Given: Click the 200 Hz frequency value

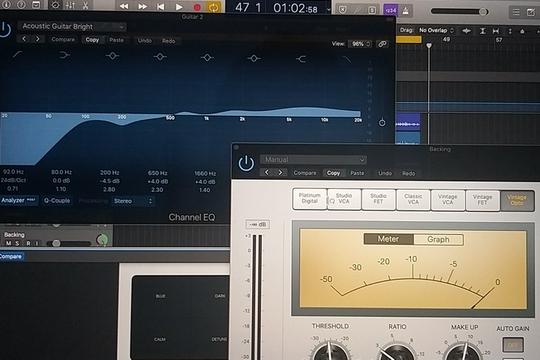Looking at the screenshot, I should pos(110,172).
